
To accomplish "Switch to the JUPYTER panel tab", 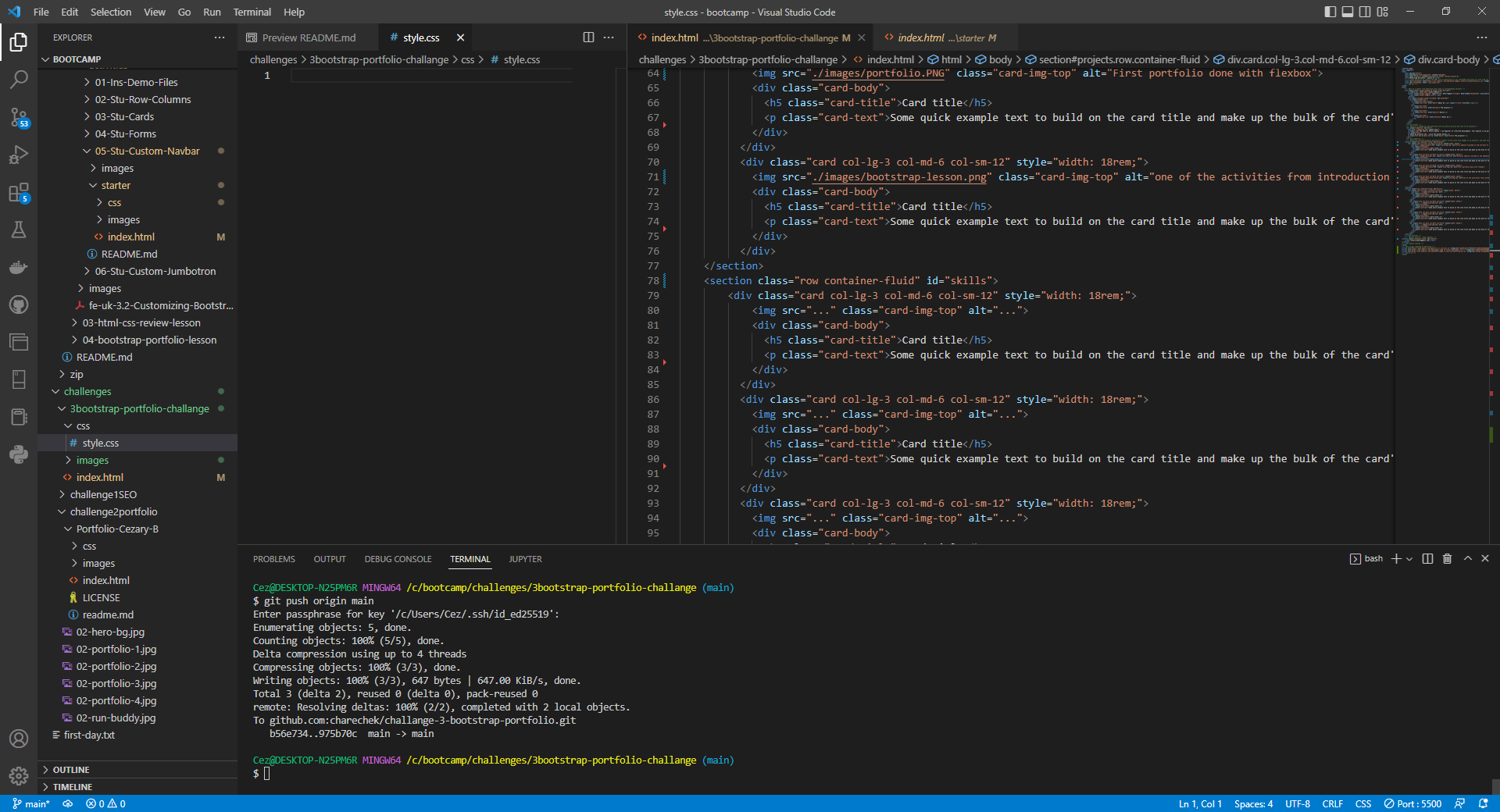I will click(x=525, y=559).
